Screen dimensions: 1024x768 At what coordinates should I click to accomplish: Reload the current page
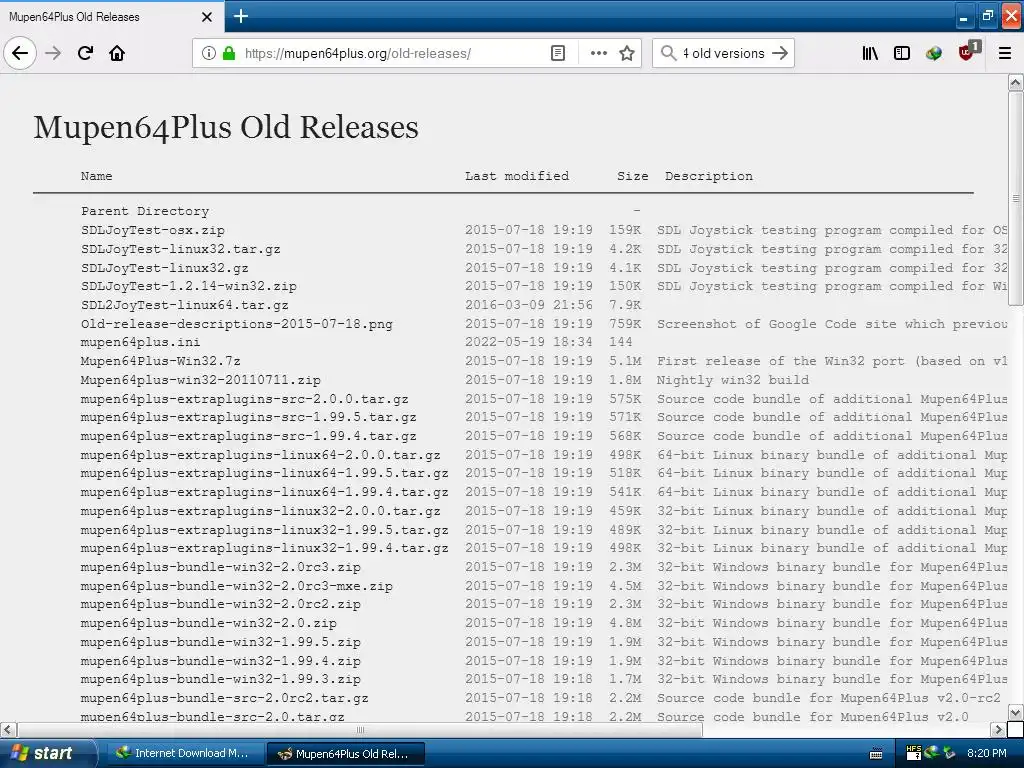tap(86, 53)
